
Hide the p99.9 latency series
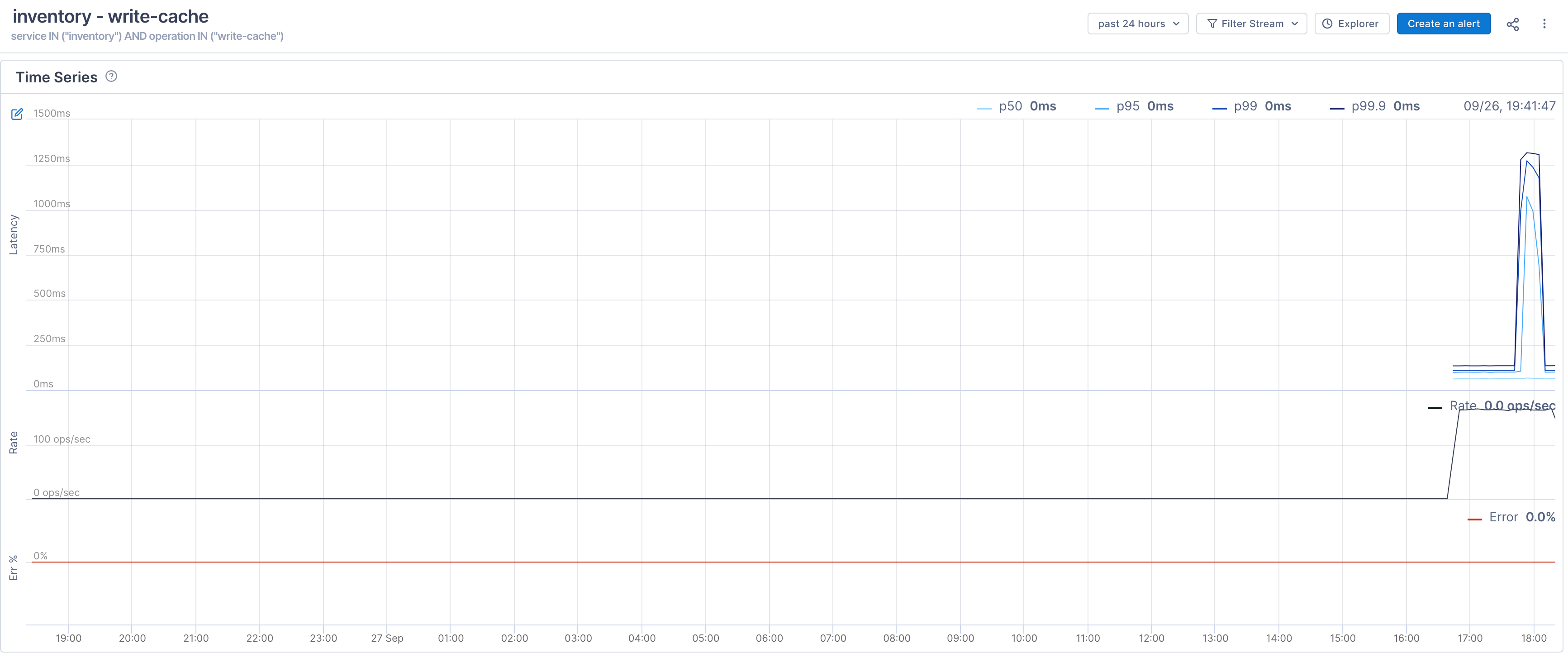pyautogui.click(x=1368, y=106)
